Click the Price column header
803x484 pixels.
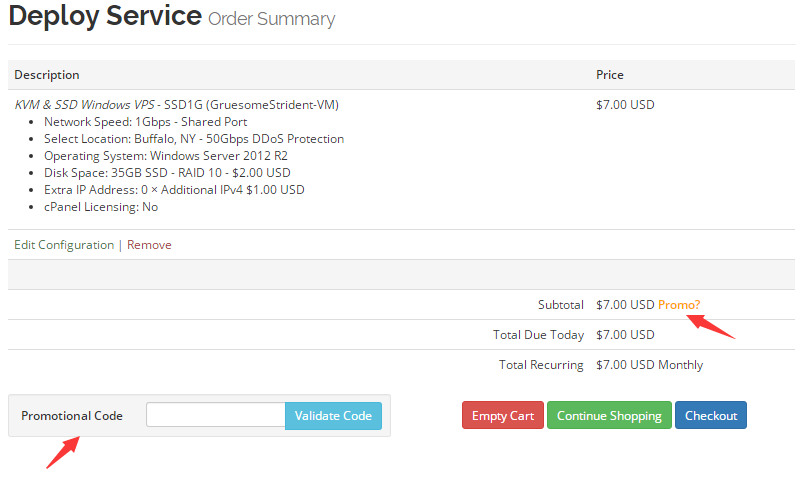pyautogui.click(x=609, y=75)
